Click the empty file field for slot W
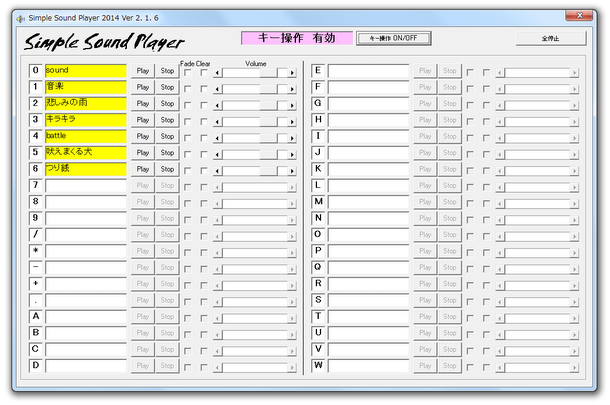This screenshot has width=610, height=405. pyautogui.click(x=368, y=366)
